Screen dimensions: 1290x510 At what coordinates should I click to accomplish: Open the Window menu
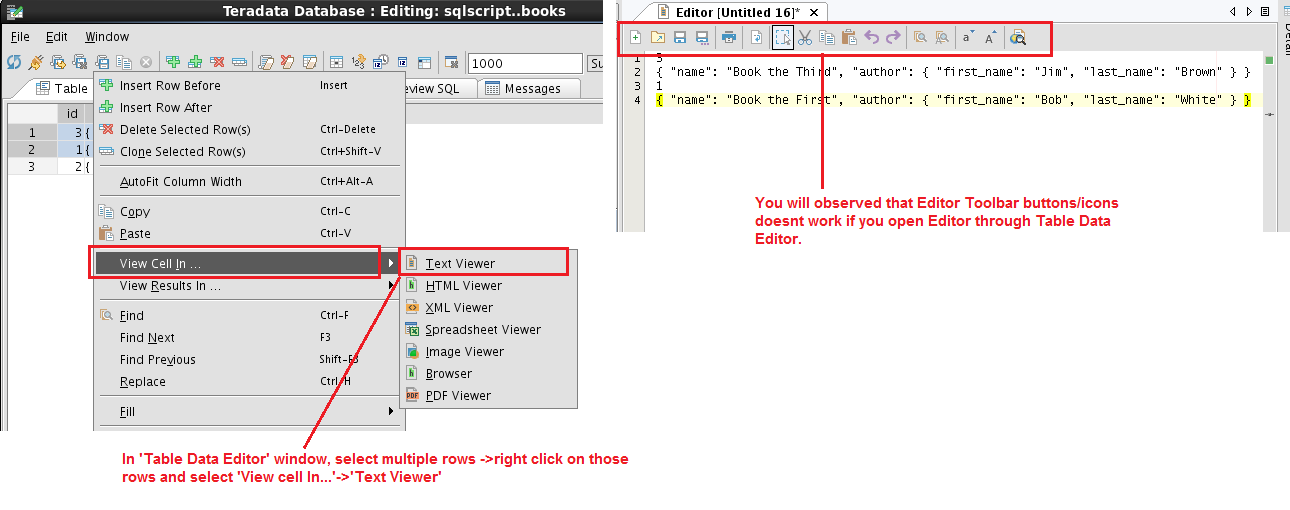(107, 37)
